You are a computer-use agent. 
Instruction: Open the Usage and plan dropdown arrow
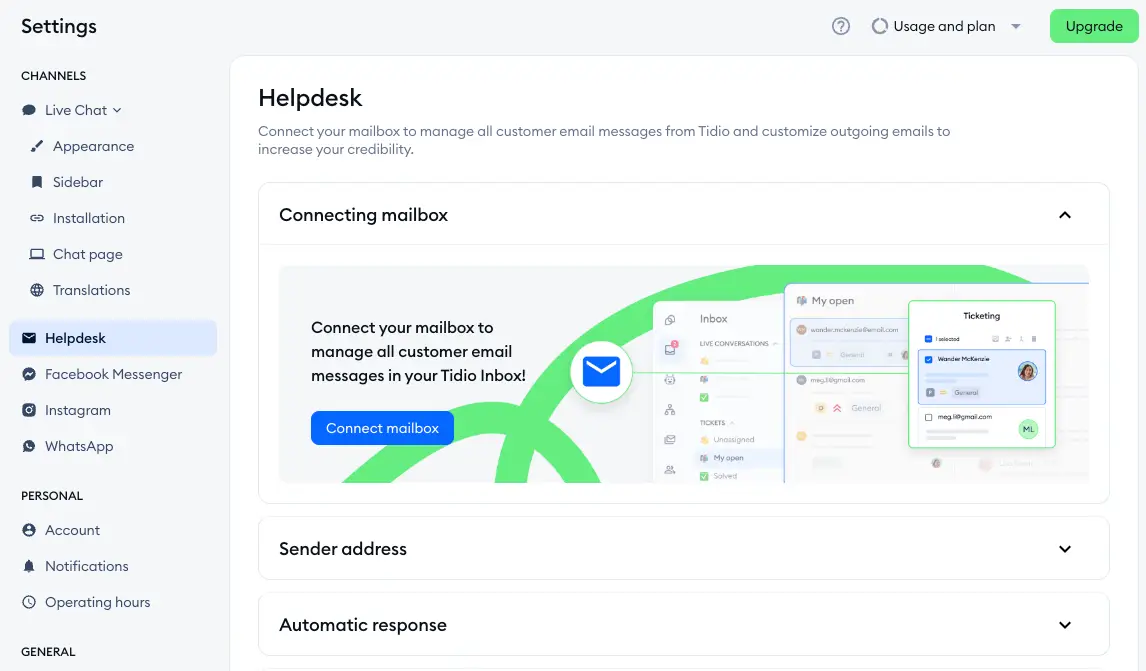[1015, 26]
